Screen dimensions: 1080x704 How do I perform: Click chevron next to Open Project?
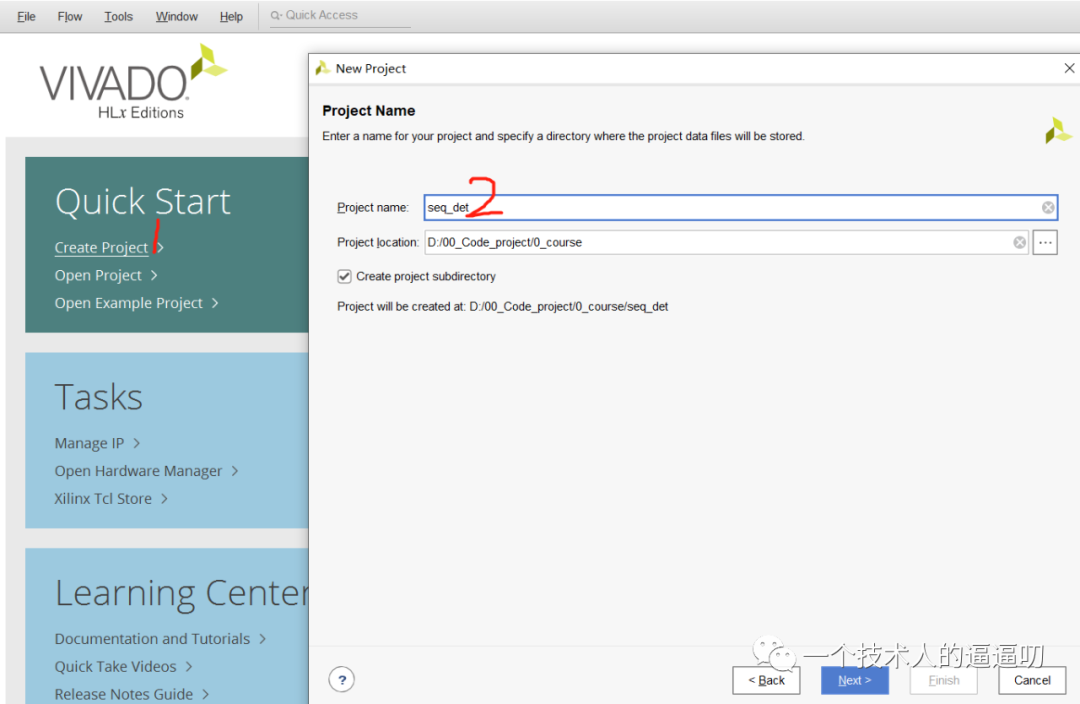pyautogui.click(x=154, y=276)
